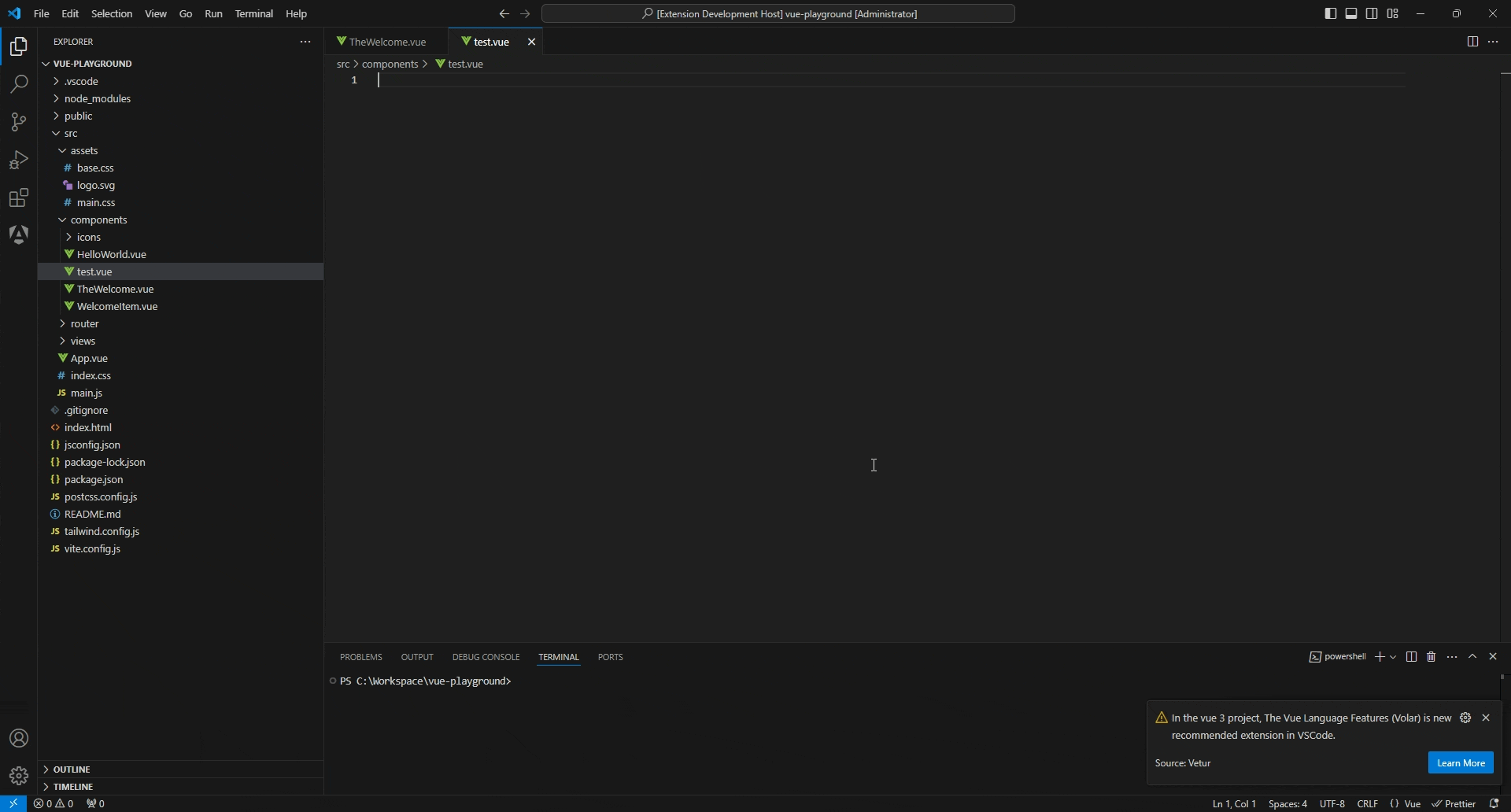Open the Angular-style extension icon in activity bar
This screenshot has width=1511, height=812.
19,234
